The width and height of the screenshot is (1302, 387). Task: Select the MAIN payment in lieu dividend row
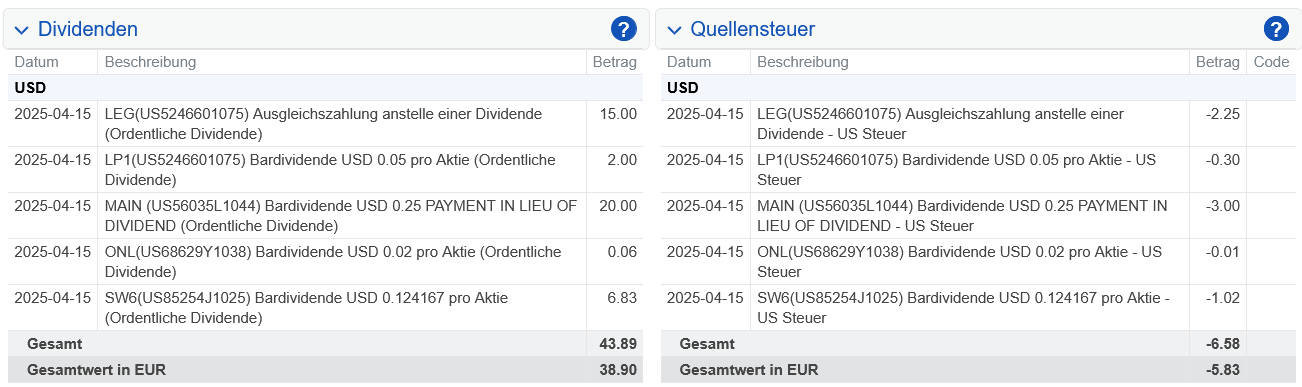[325, 216]
